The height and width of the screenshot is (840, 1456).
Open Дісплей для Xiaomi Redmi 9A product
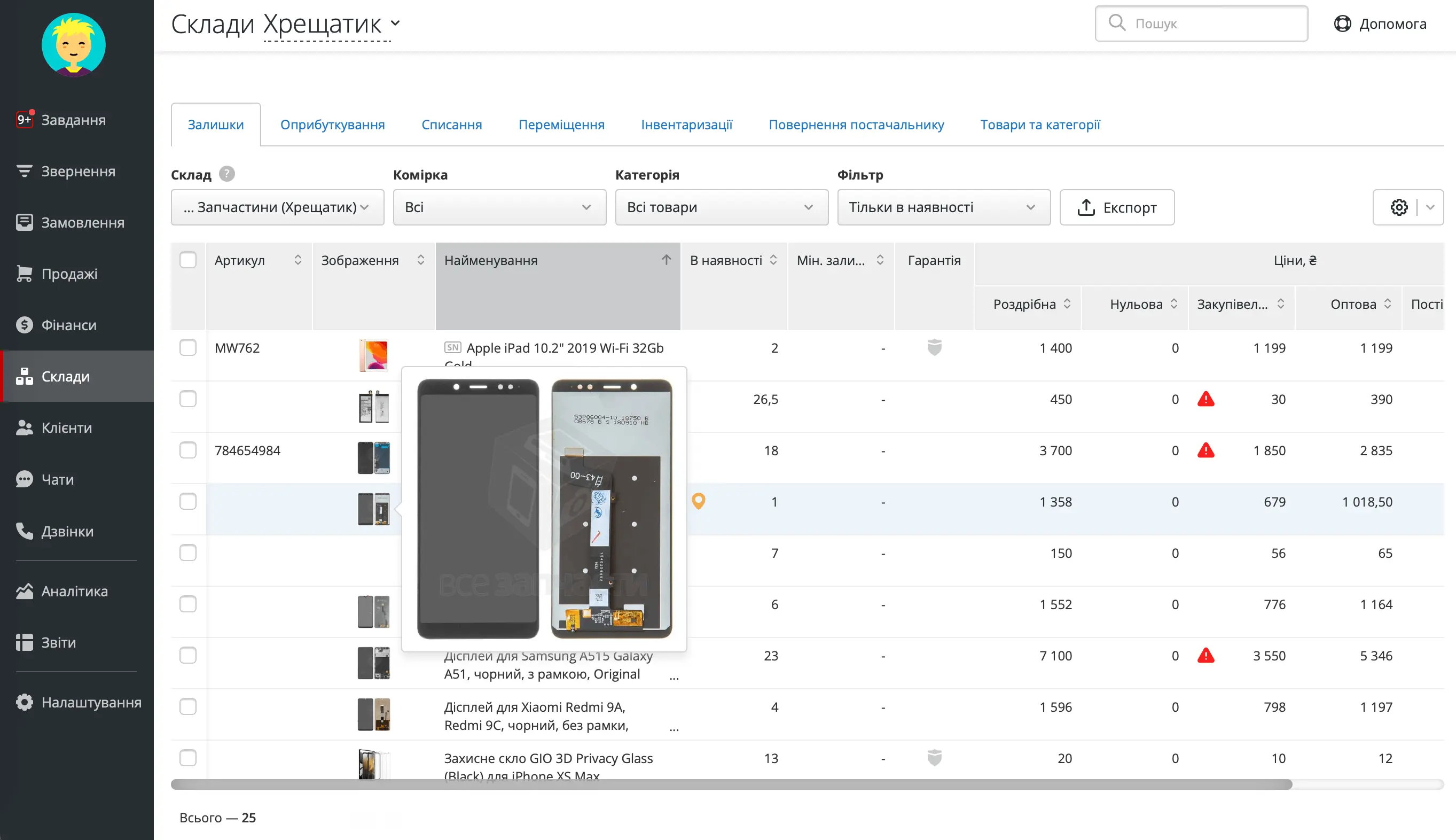(x=536, y=716)
